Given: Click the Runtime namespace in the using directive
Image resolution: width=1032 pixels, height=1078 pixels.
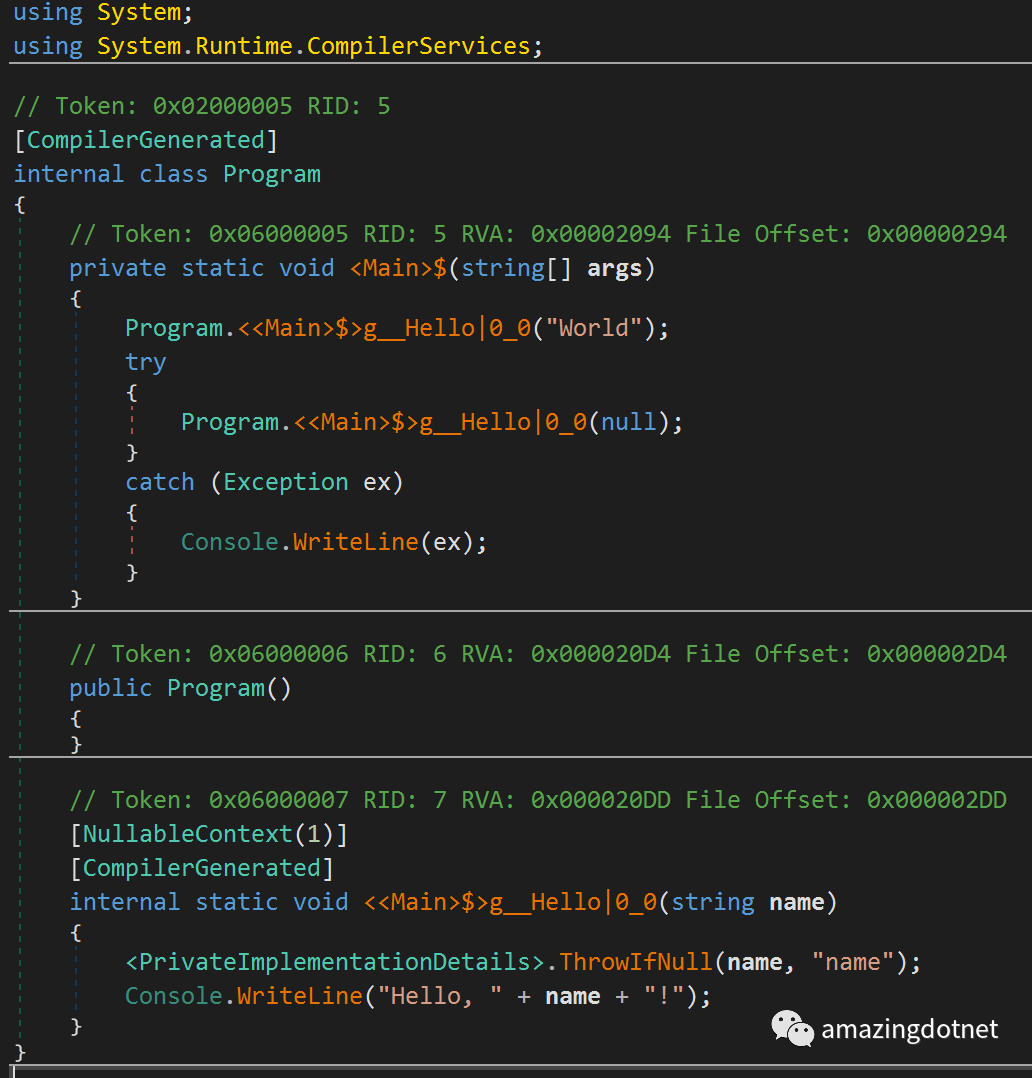Looking at the screenshot, I should tap(244, 46).
